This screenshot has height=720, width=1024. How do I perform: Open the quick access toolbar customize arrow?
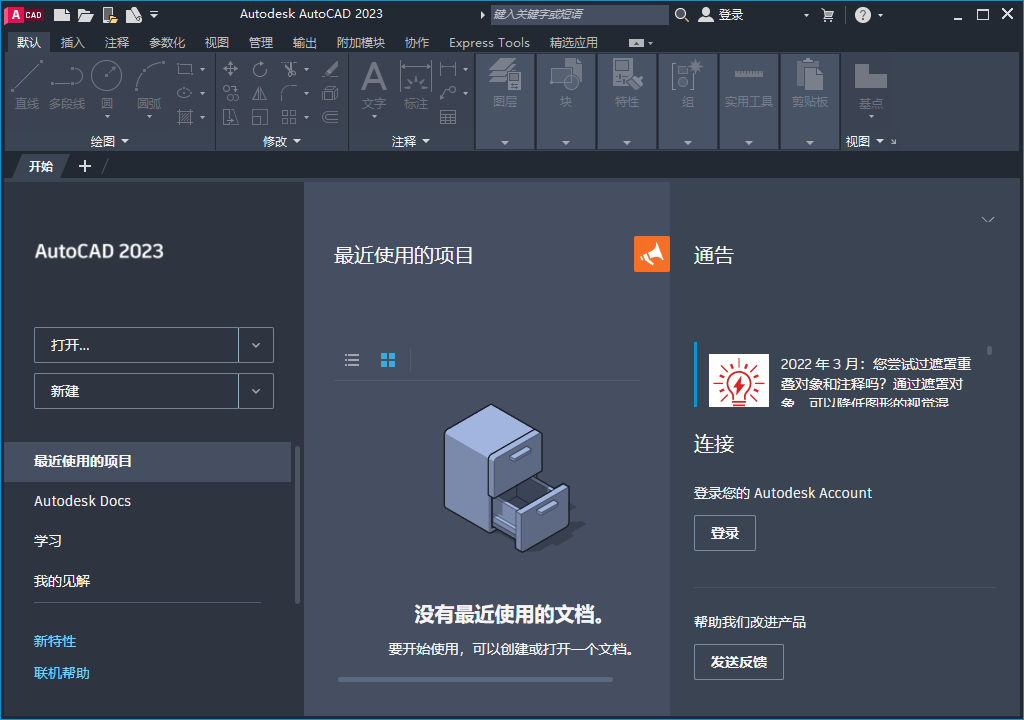154,14
